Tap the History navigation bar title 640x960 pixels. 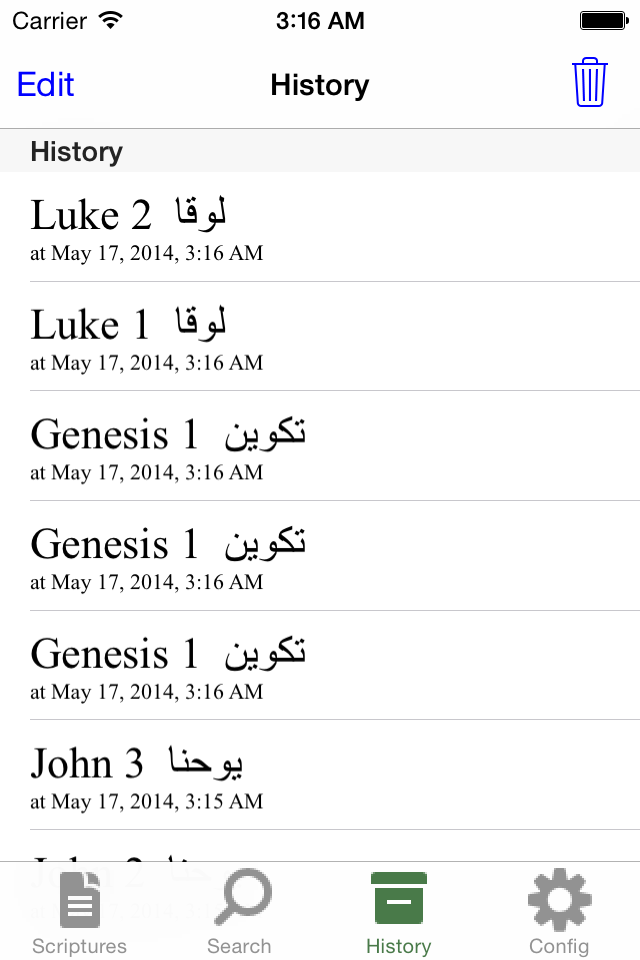pyautogui.click(x=320, y=85)
